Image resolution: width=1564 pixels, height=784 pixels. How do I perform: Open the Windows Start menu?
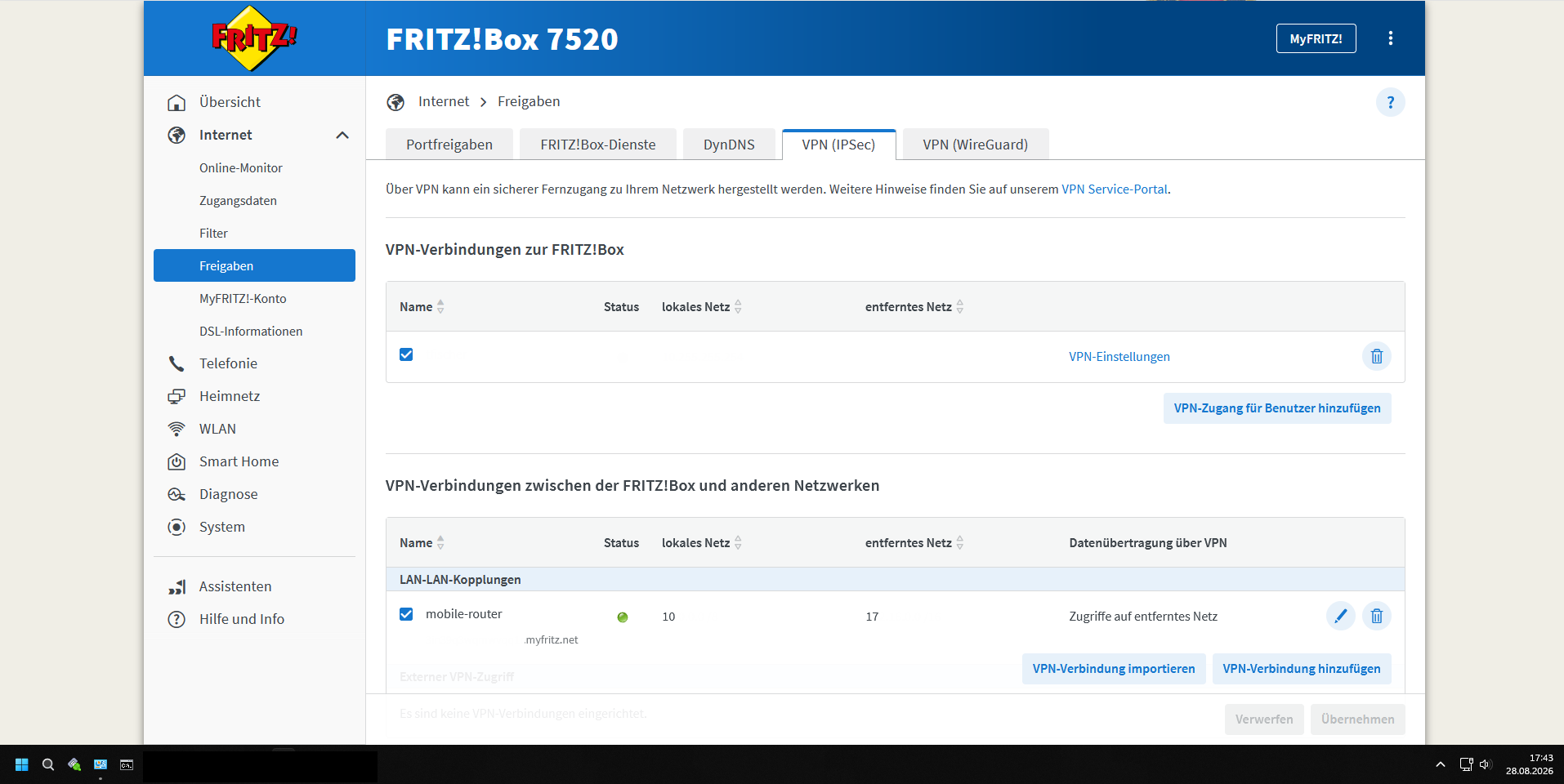pyautogui.click(x=22, y=764)
